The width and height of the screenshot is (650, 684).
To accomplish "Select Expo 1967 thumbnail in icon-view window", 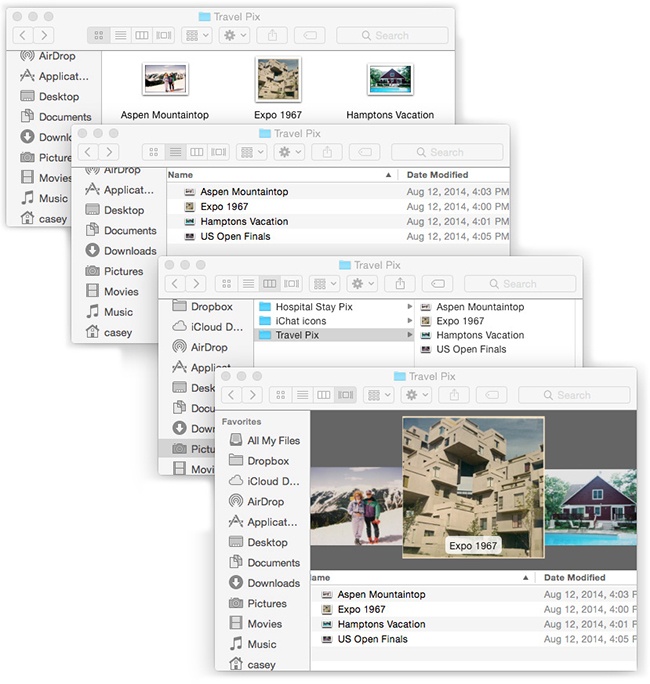I will [278, 79].
